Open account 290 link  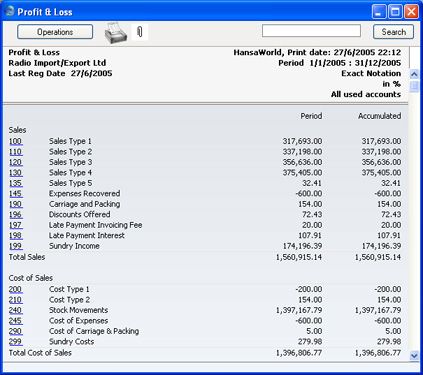15,331
